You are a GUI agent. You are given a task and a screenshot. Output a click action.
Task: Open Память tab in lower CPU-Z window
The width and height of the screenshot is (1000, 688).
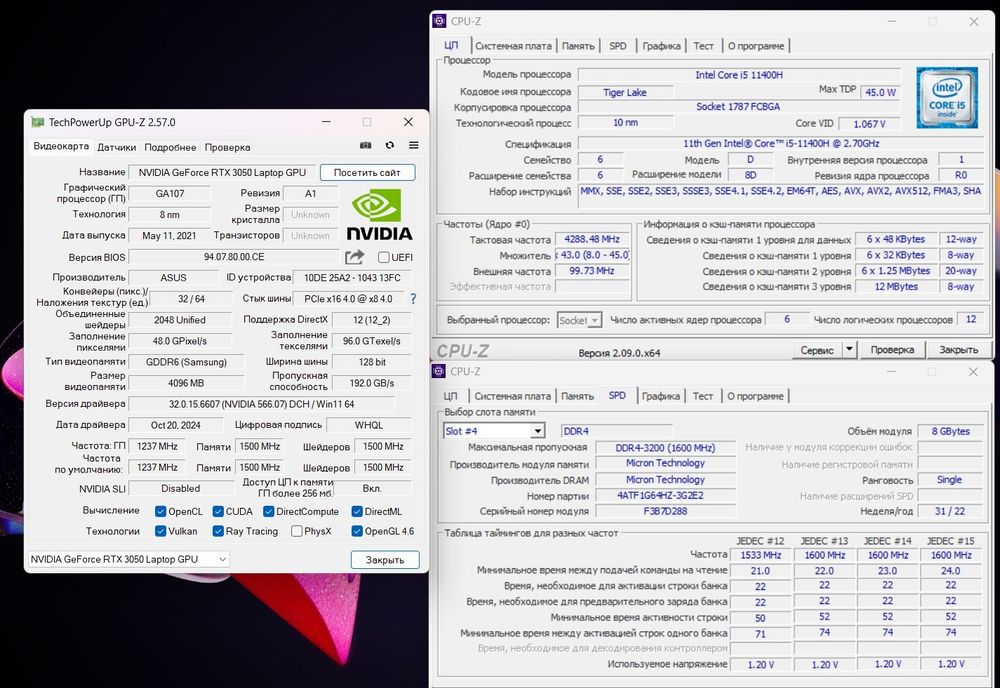[x=578, y=396]
